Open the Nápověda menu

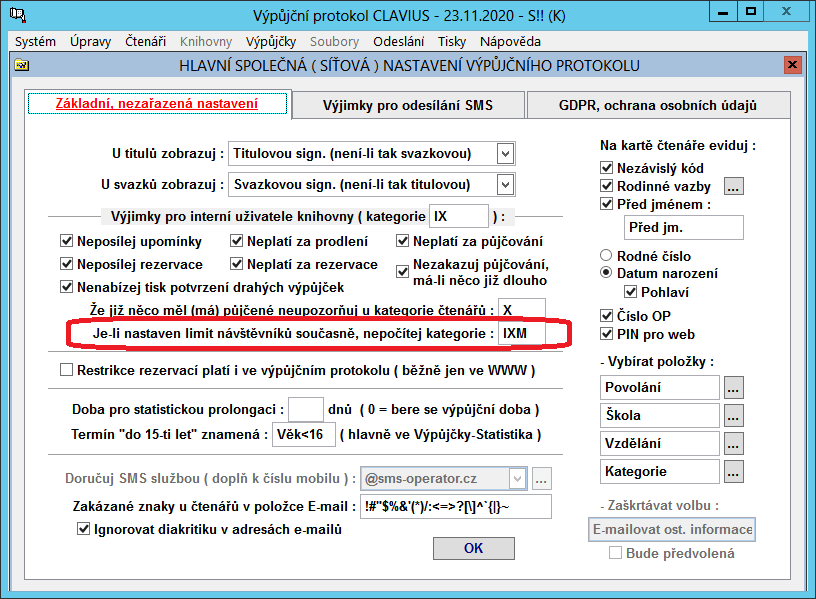(510, 42)
